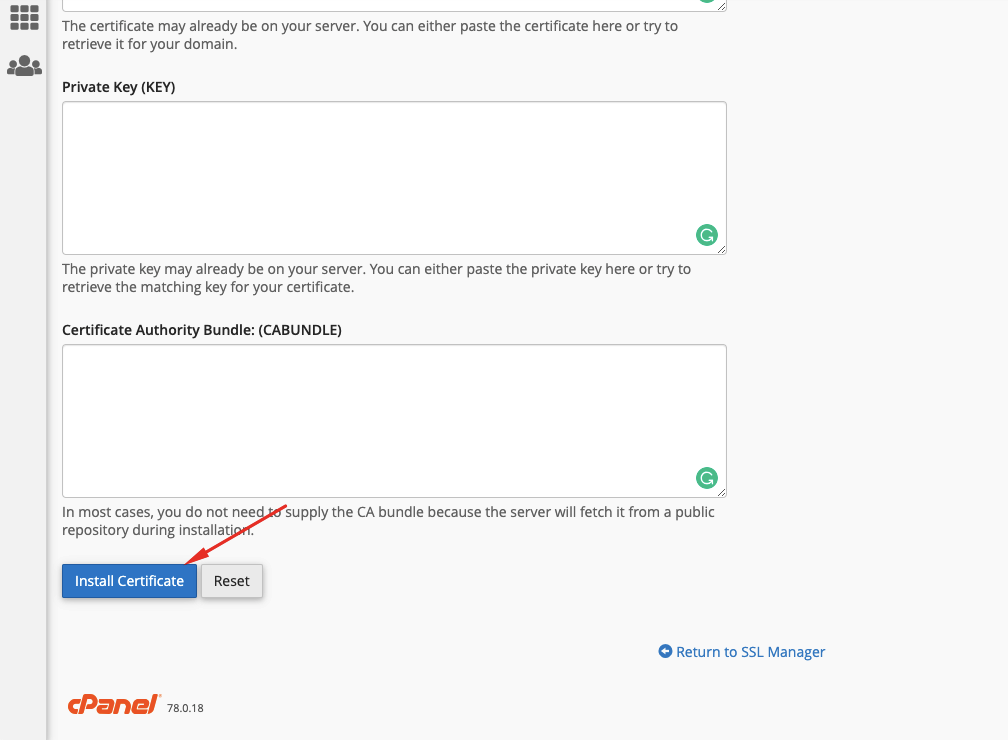Open the cPanel home grid icon
Screen dimensions: 1008x740
coord(24,17)
